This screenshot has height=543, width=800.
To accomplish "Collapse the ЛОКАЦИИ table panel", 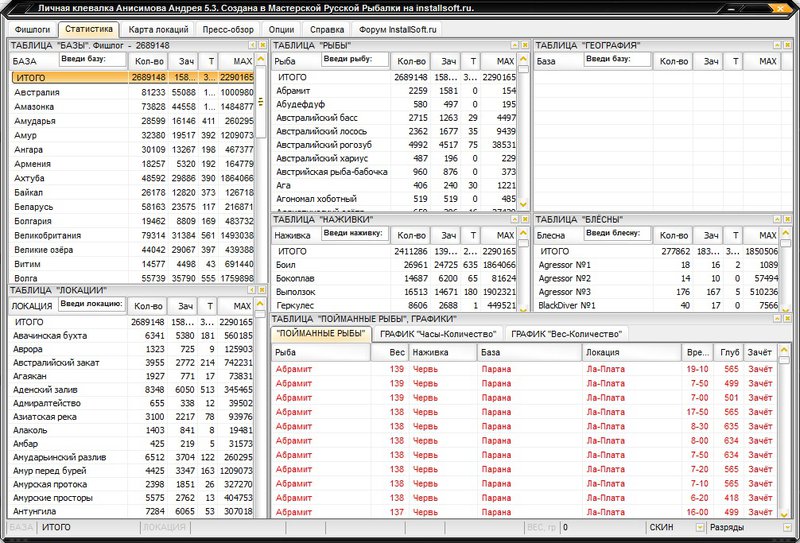I will [252, 290].
